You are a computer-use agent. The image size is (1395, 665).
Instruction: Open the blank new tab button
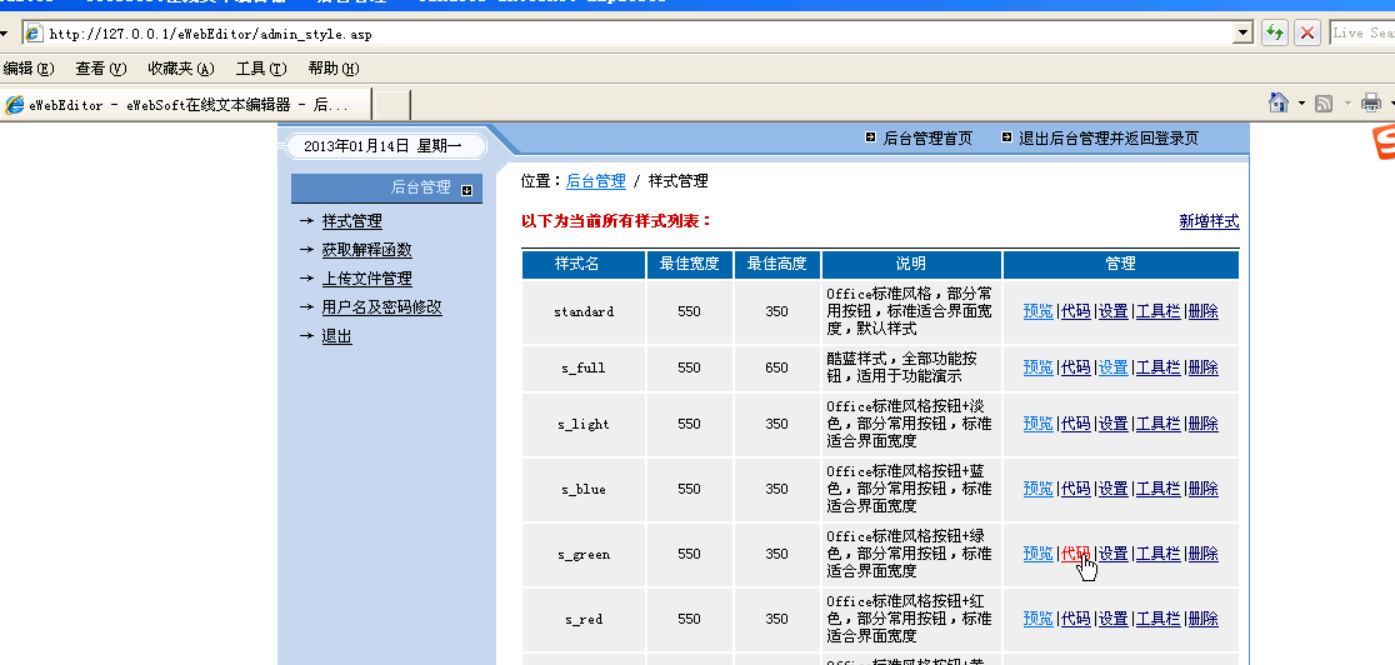[x=391, y=105]
